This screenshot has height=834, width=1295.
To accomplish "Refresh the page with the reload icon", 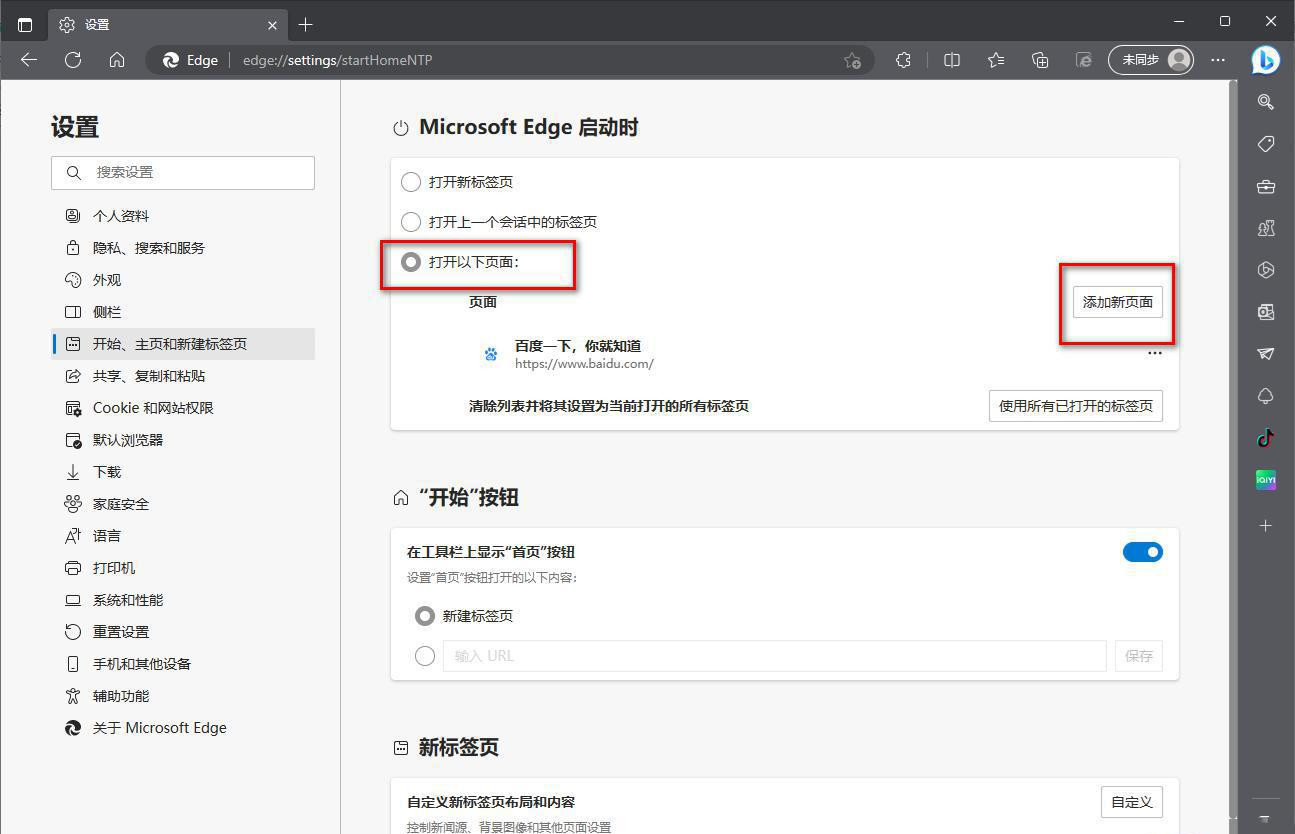I will tap(73, 60).
